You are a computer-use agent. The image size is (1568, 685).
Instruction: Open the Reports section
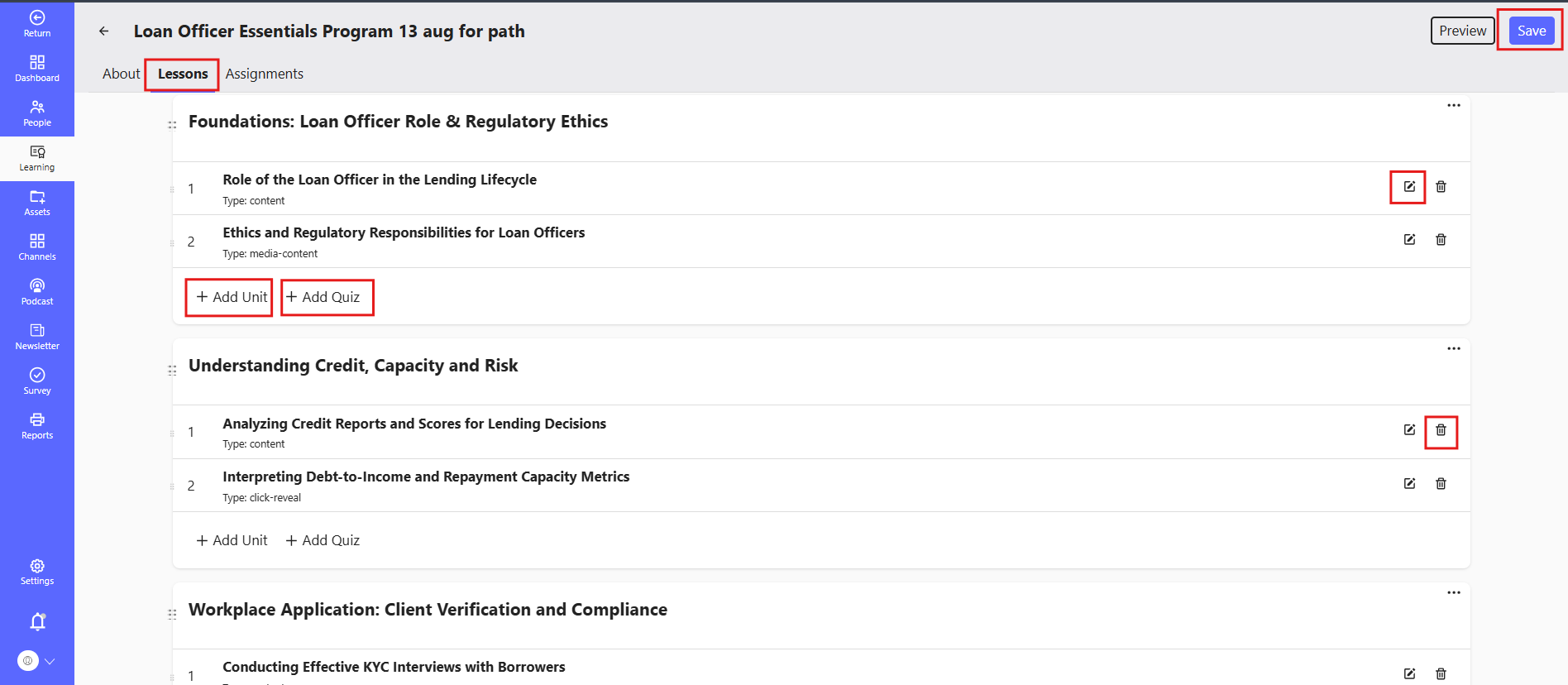[37, 426]
